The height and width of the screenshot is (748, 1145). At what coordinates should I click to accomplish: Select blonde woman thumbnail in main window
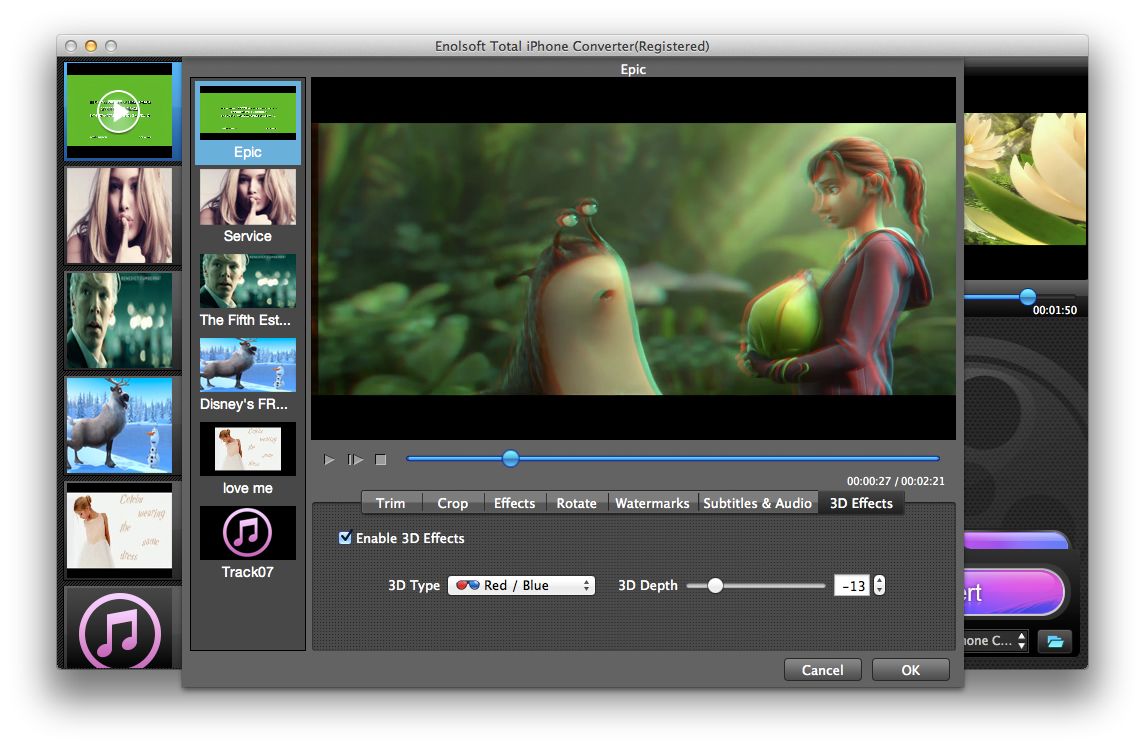click(119, 215)
